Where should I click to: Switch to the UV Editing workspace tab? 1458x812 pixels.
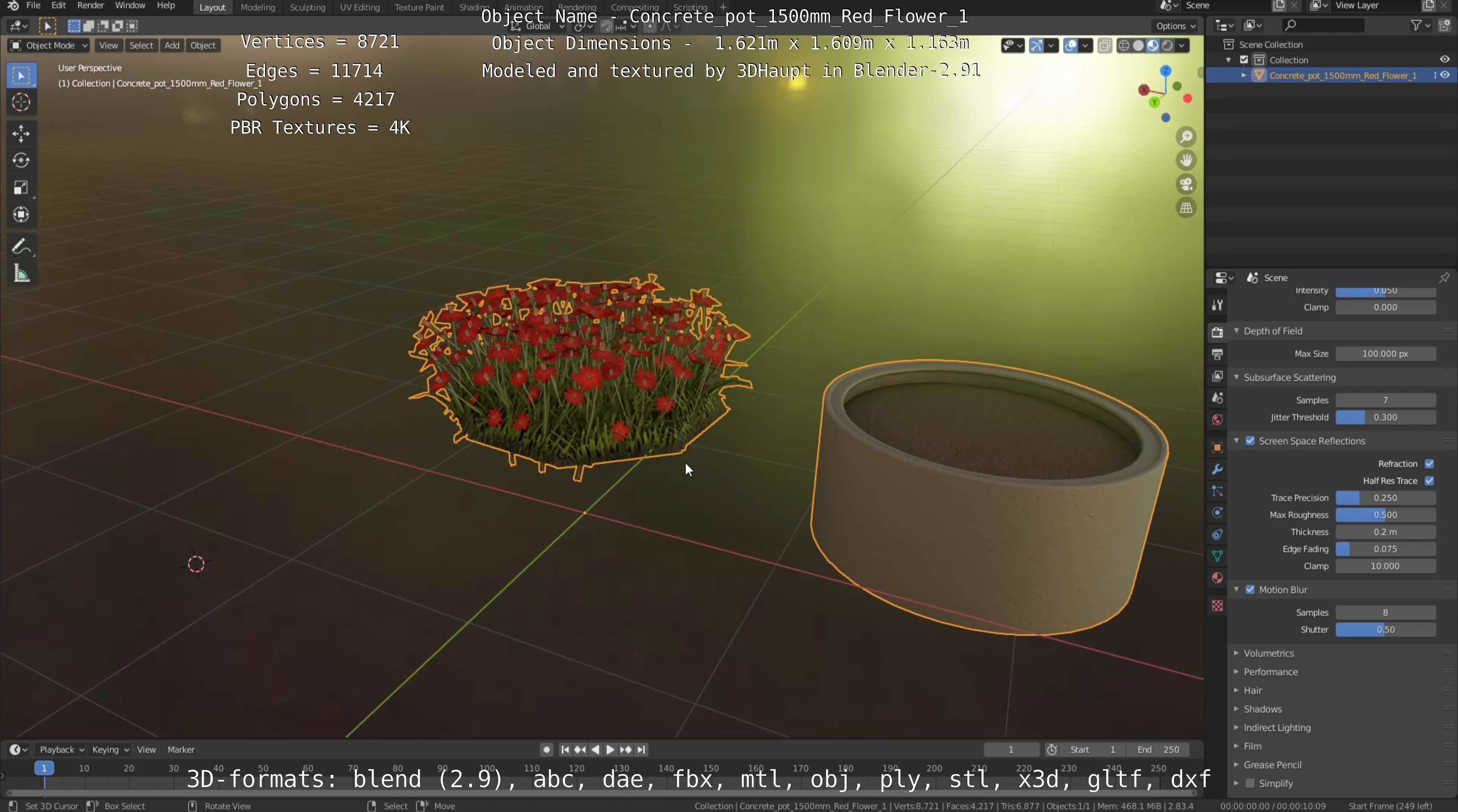tap(360, 7)
